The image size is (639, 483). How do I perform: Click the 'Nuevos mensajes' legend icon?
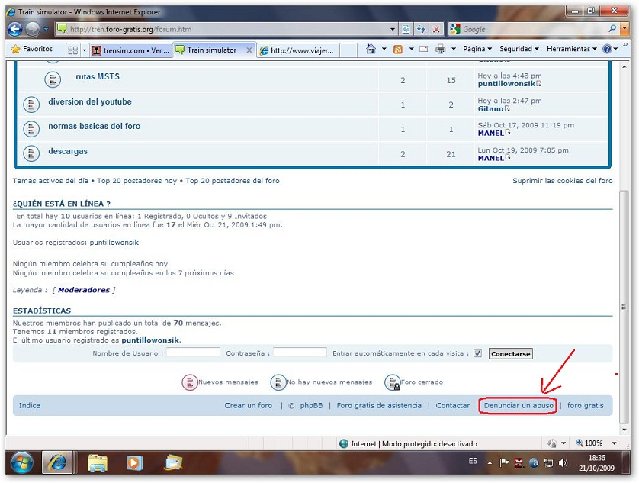[189, 382]
